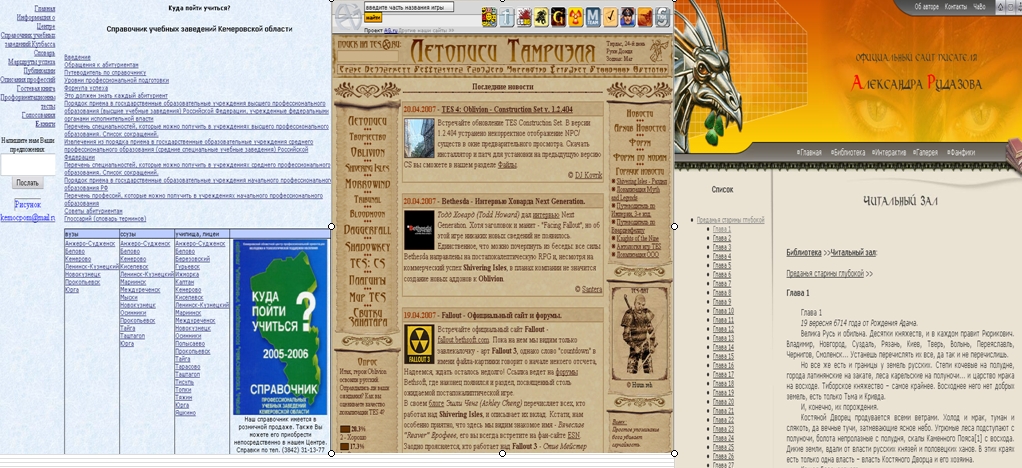Click the checkmark icon in AG.ru bar
The image size is (1022, 468).
[x=610, y=16]
